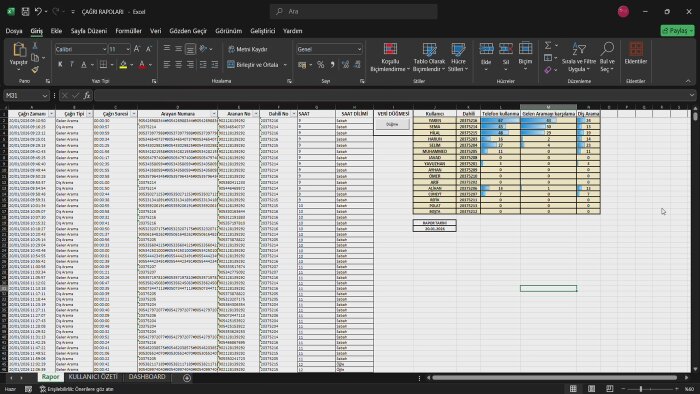Center text horizontally in alignment group
The height and width of the screenshot is (394, 700).
(179, 65)
